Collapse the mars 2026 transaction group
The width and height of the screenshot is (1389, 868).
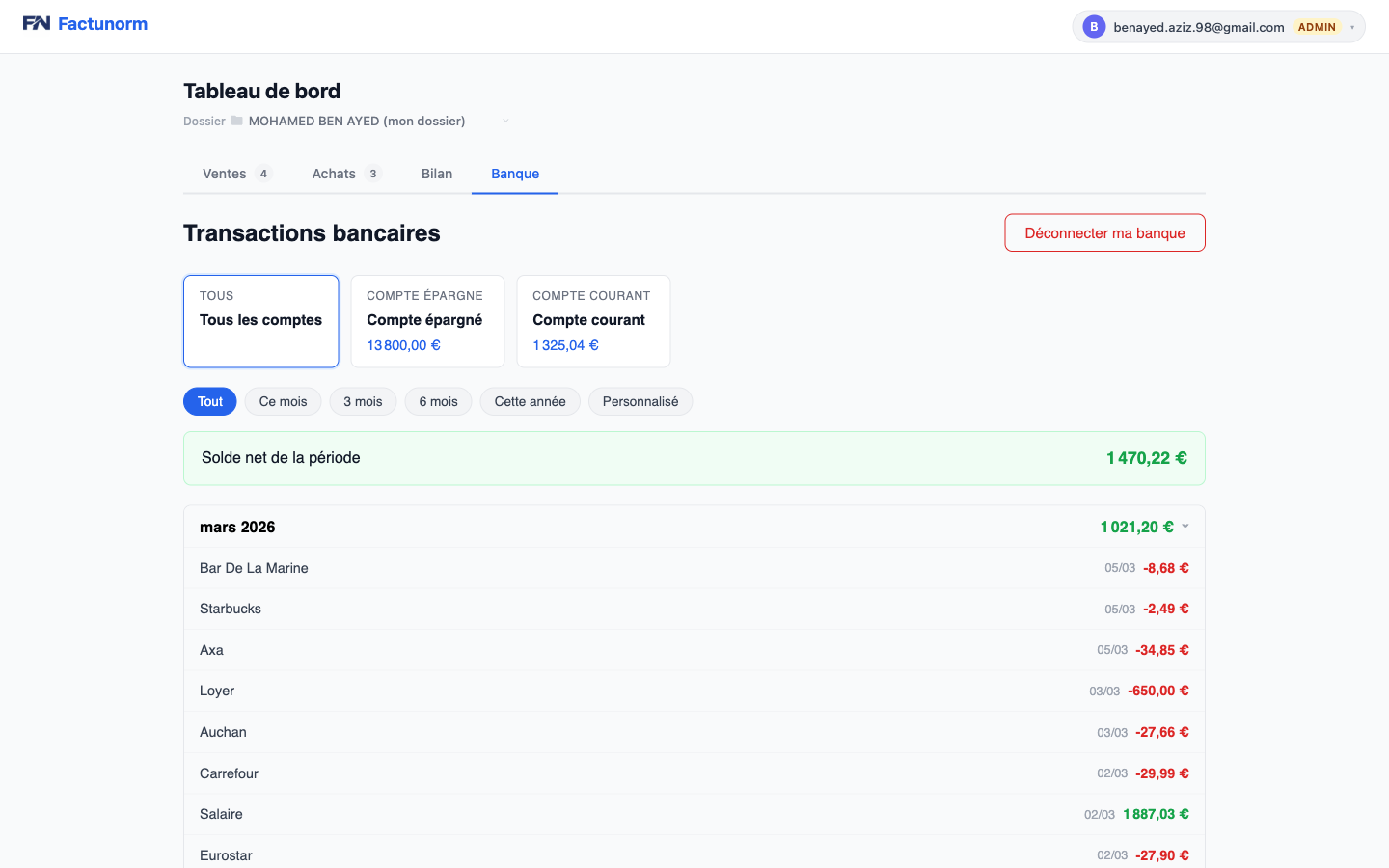point(1185,527)
